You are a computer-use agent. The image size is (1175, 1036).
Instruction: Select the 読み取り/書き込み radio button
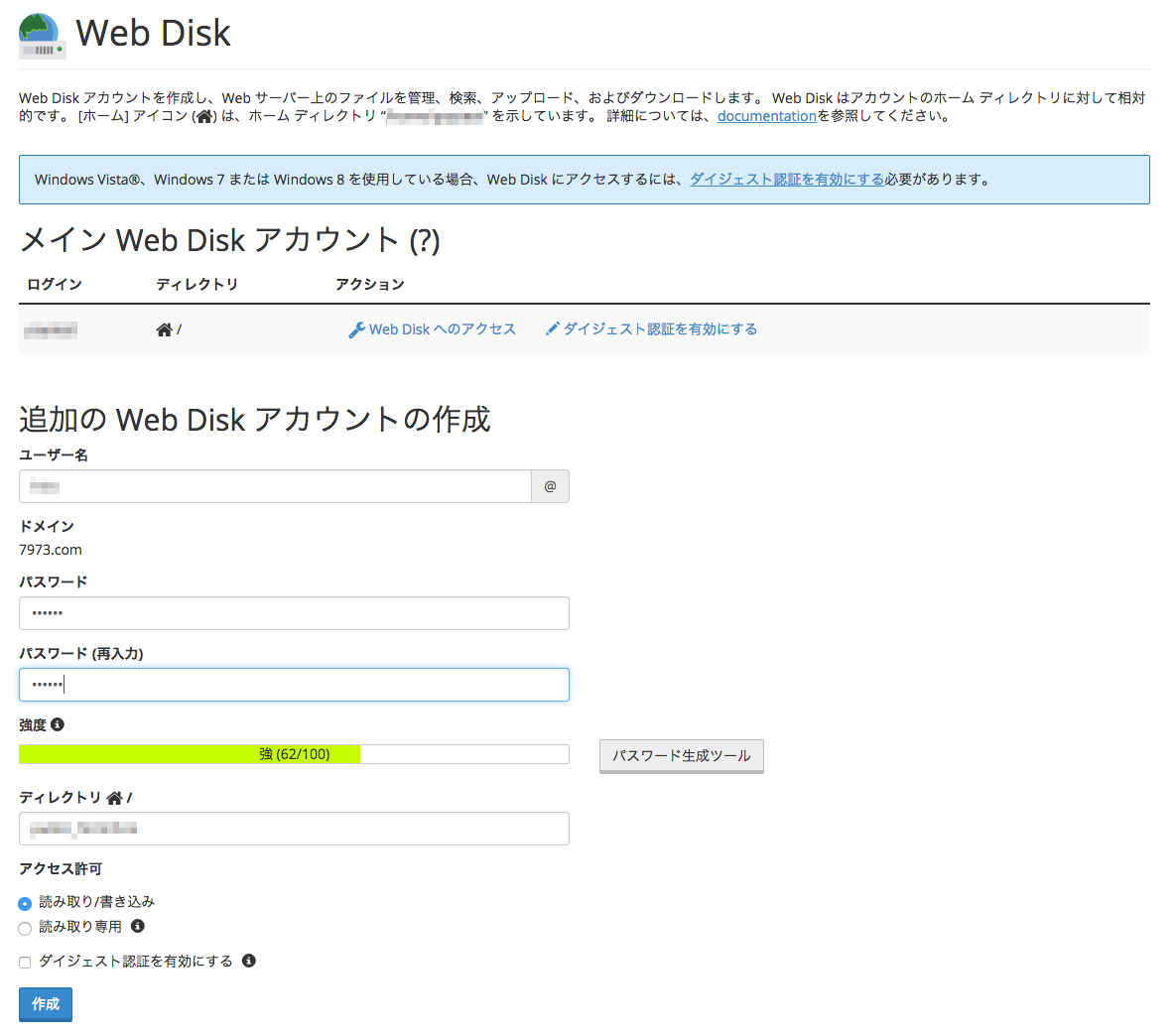coord(25,903)
